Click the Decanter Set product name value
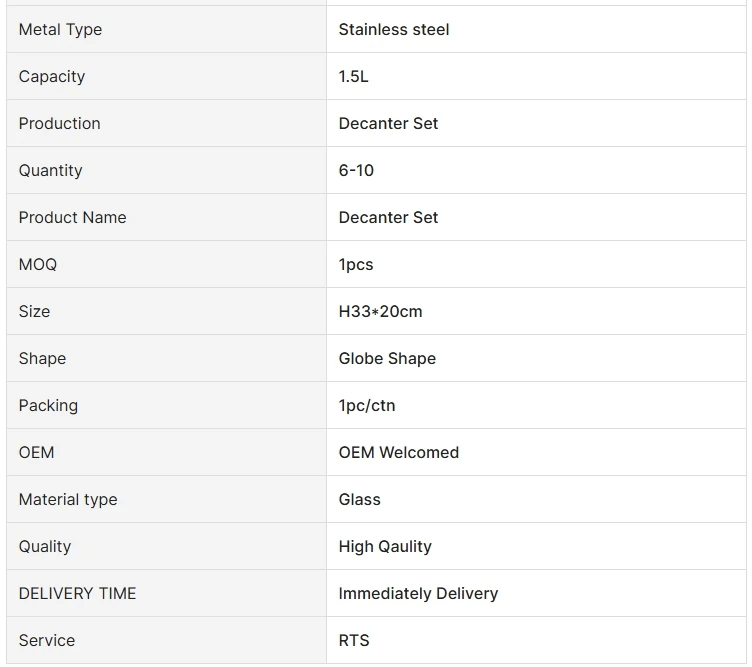This screenshot has height=667, width=752. pos(388,218)
